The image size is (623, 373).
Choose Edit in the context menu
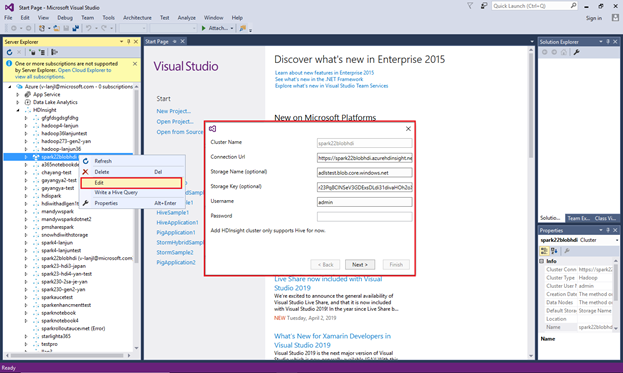coord(132,183)
